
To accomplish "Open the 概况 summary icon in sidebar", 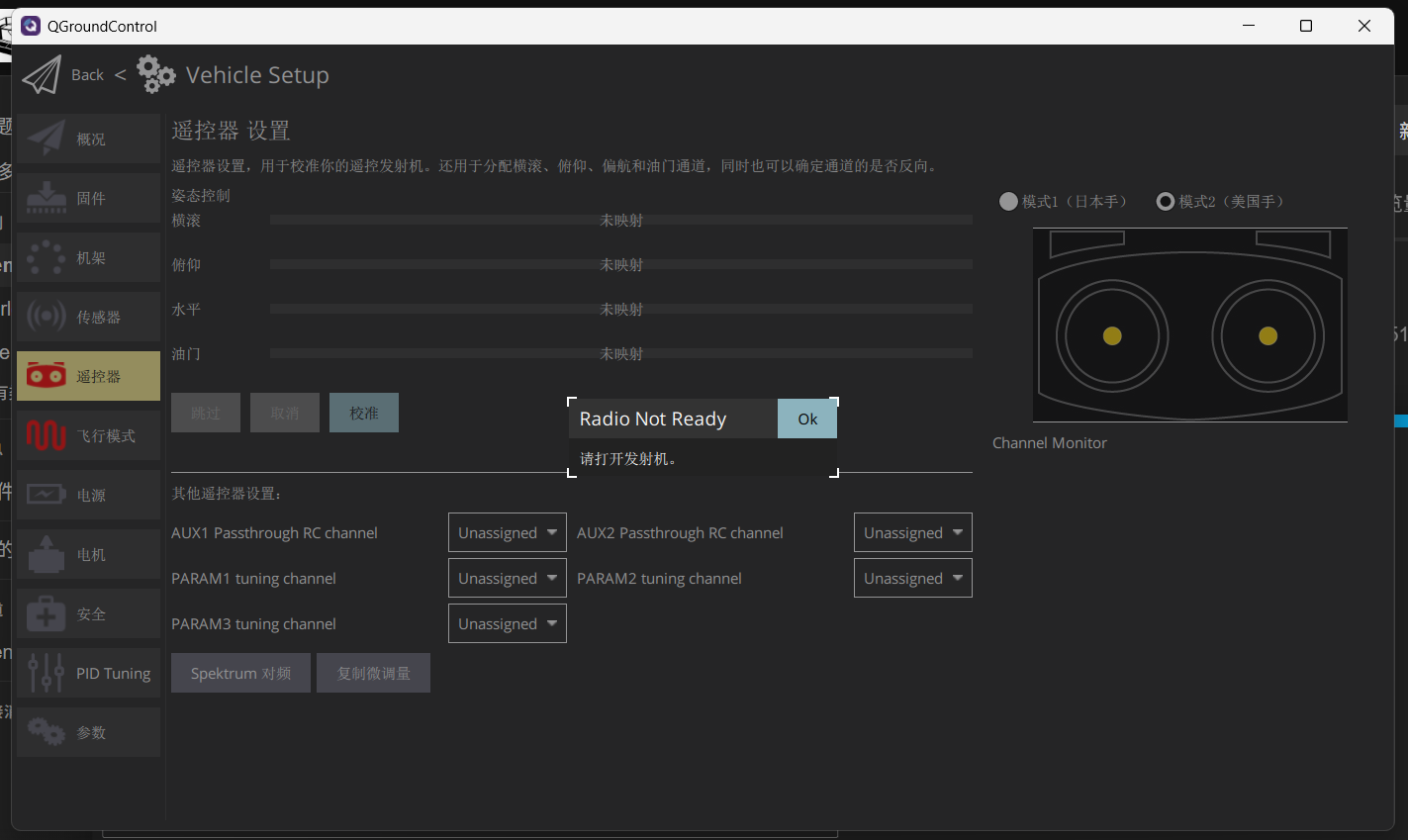I will click(46, 139).
